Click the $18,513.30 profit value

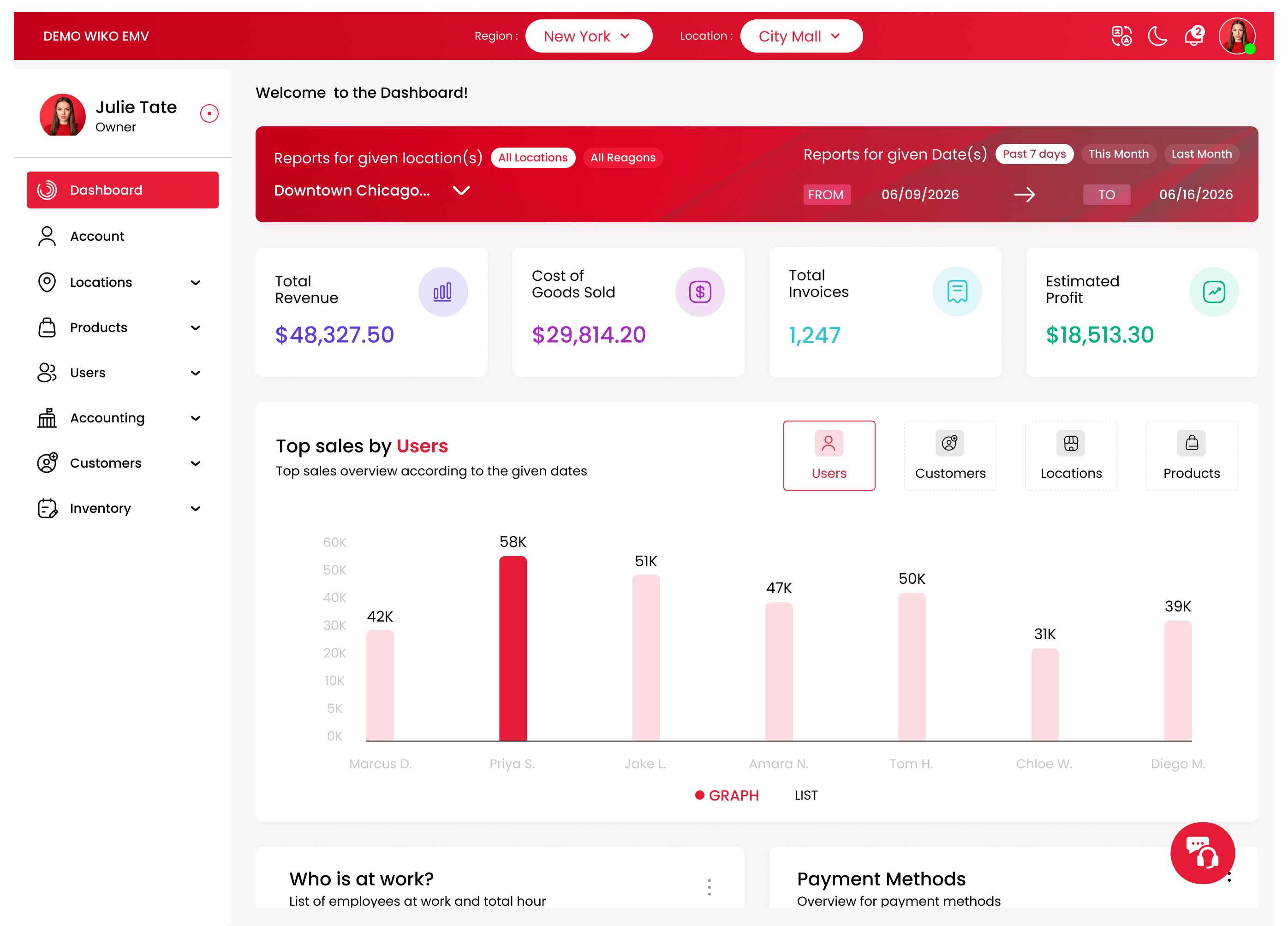point(1099,335)
